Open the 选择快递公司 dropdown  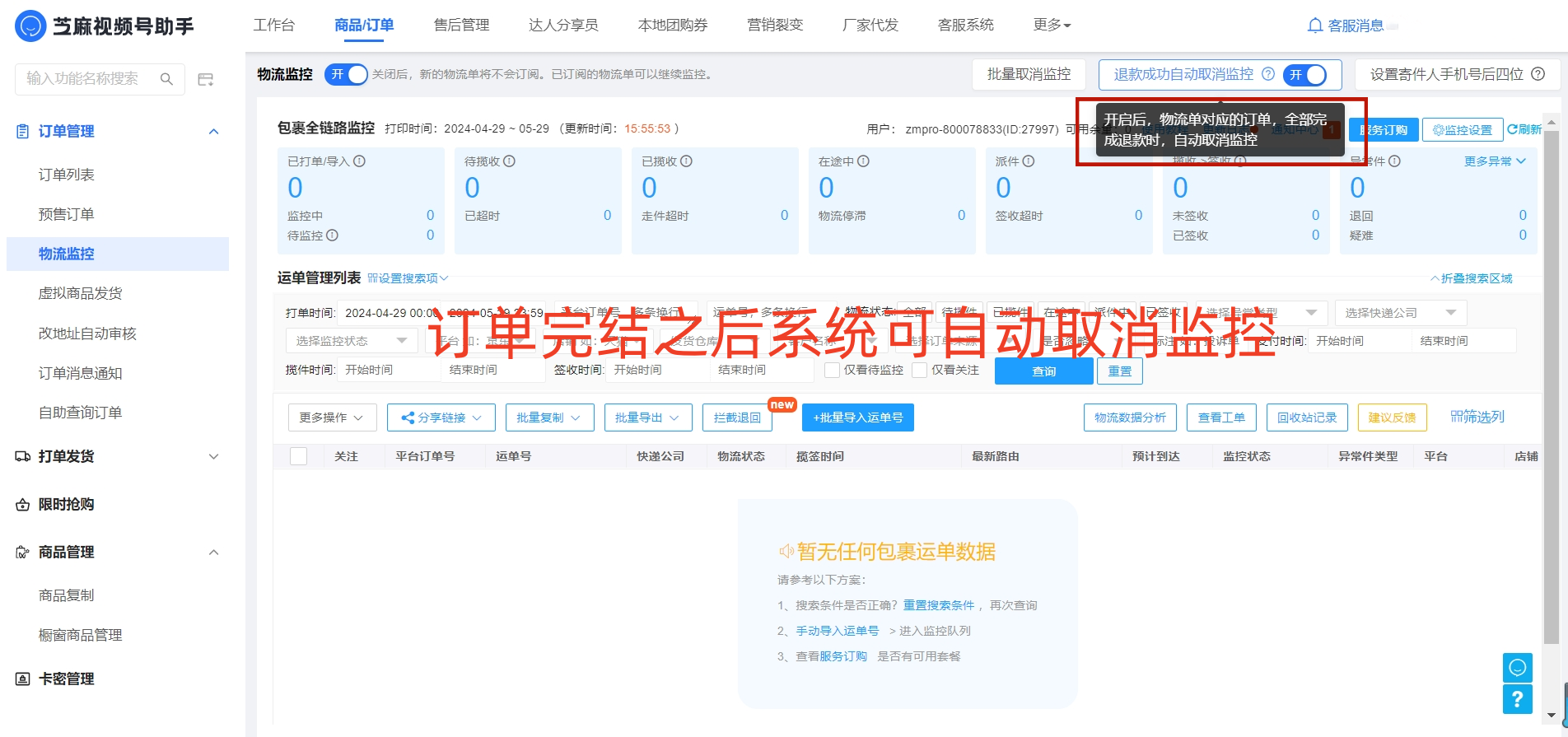click(1401, 313)
